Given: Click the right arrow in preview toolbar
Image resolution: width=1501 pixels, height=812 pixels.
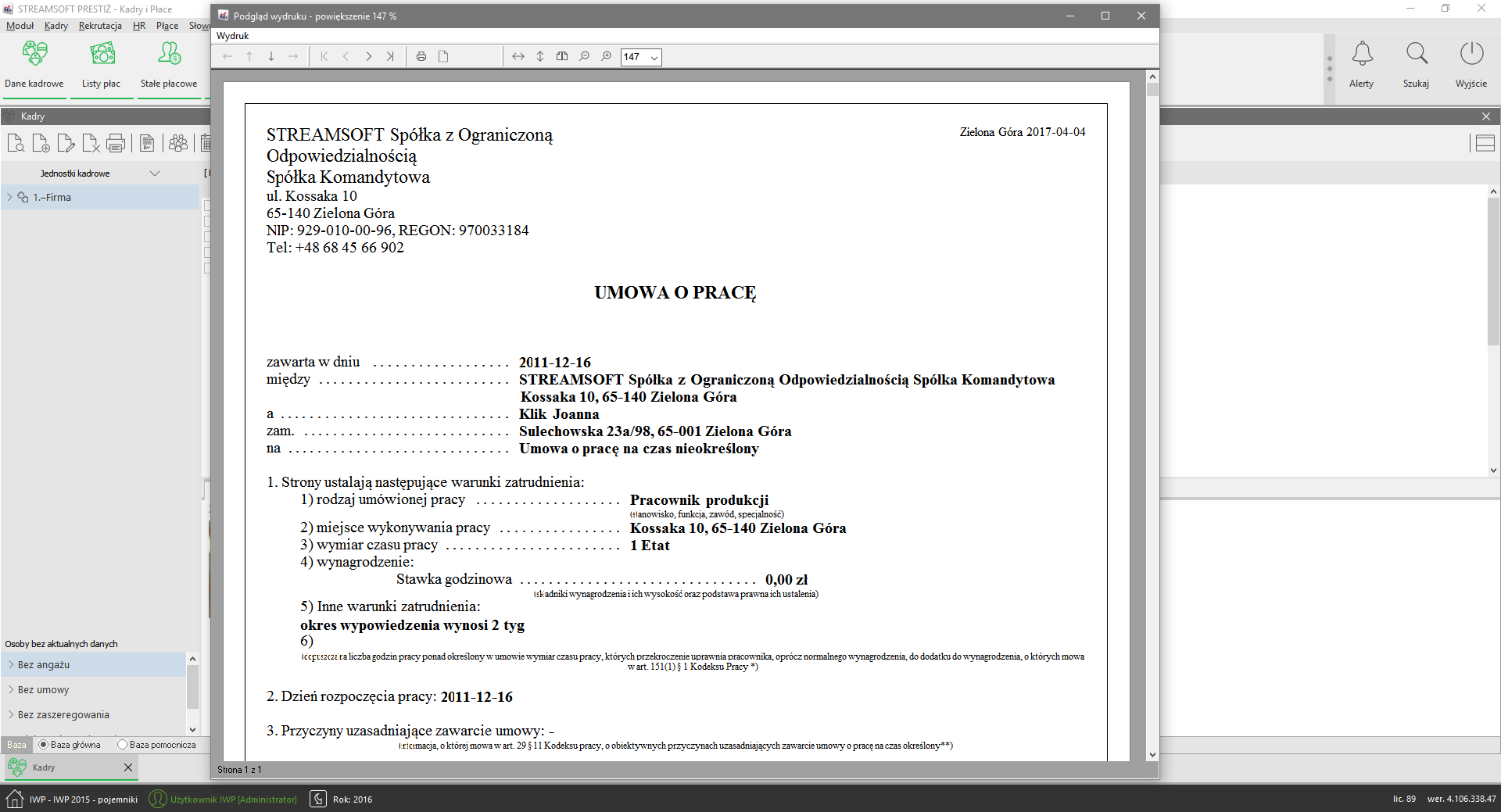Looking at the screenshot, I should tap(293, 56).
